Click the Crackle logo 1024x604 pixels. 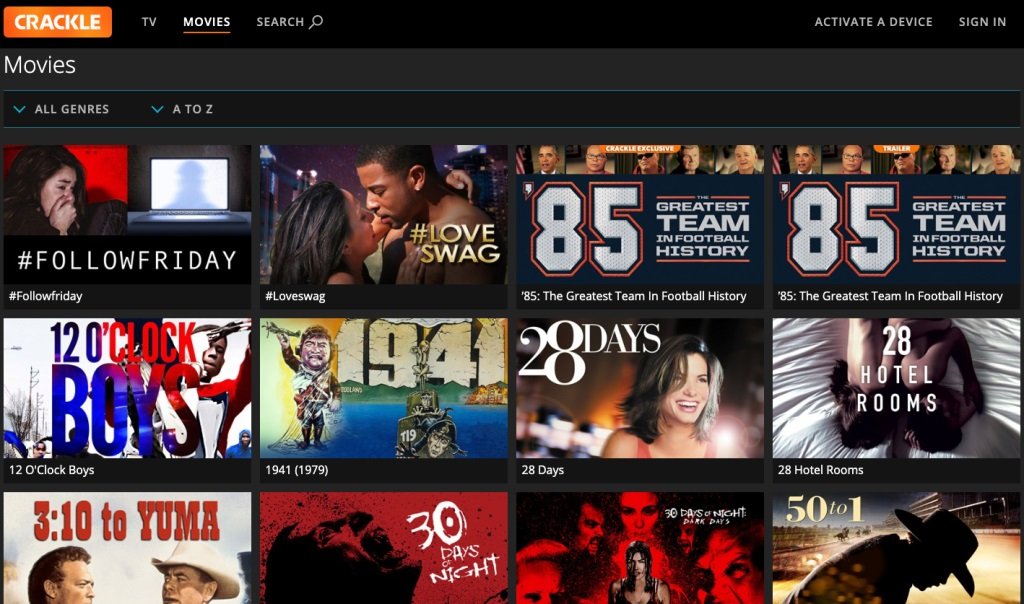point(57,22)
